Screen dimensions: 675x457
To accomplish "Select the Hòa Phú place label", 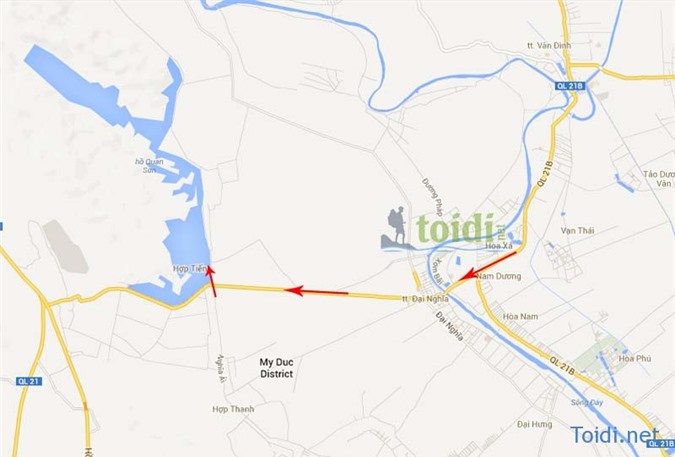I will 635,358.
